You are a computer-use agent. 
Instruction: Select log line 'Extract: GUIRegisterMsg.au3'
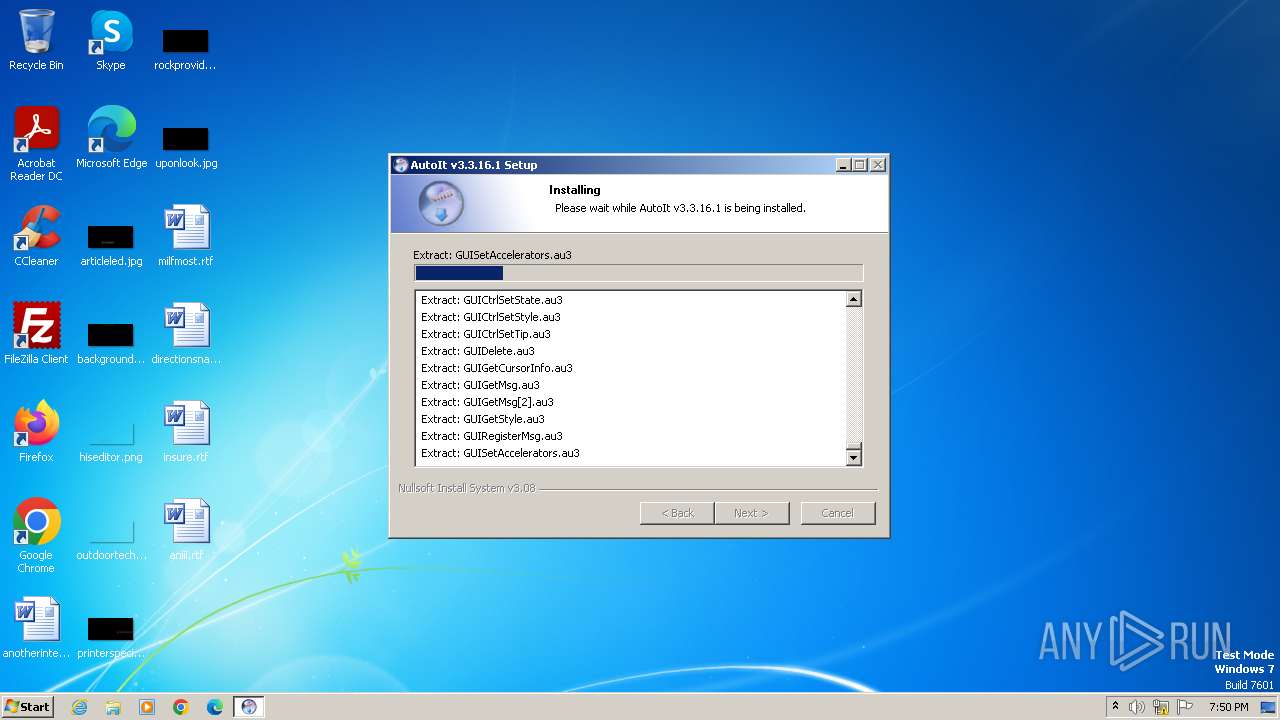pos(492,436)
